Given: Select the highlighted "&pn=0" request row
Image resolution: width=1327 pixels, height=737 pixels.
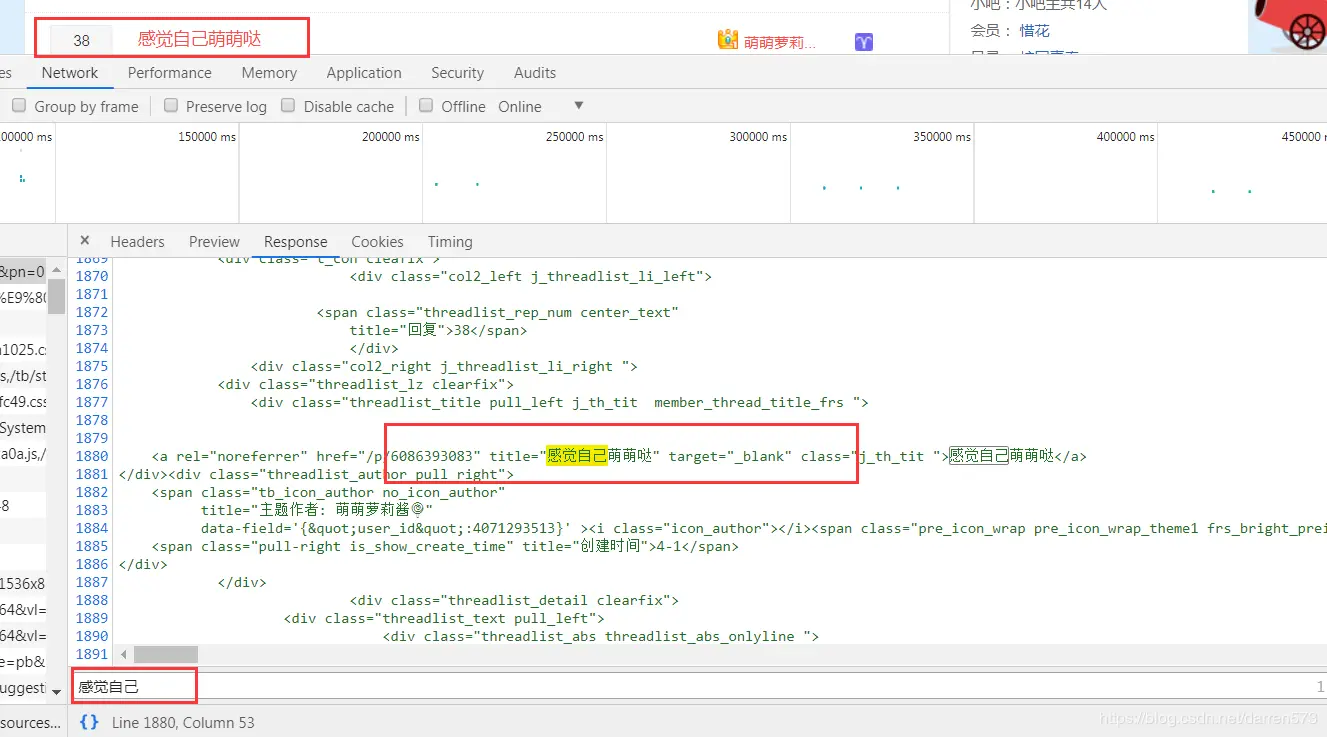Looking at the screenshot, I should 24,272.
